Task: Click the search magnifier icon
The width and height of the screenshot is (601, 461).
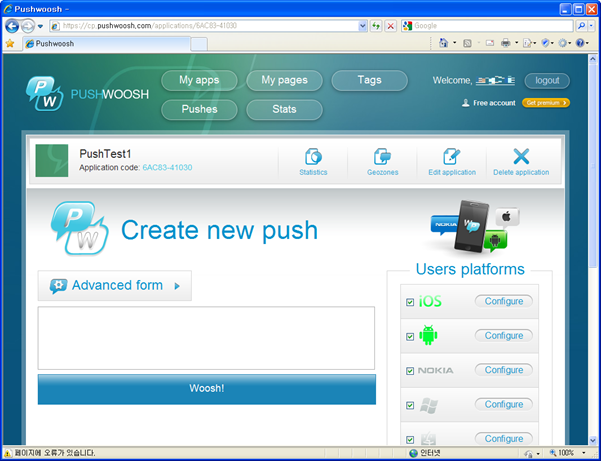Action: [x=581, y=26]
